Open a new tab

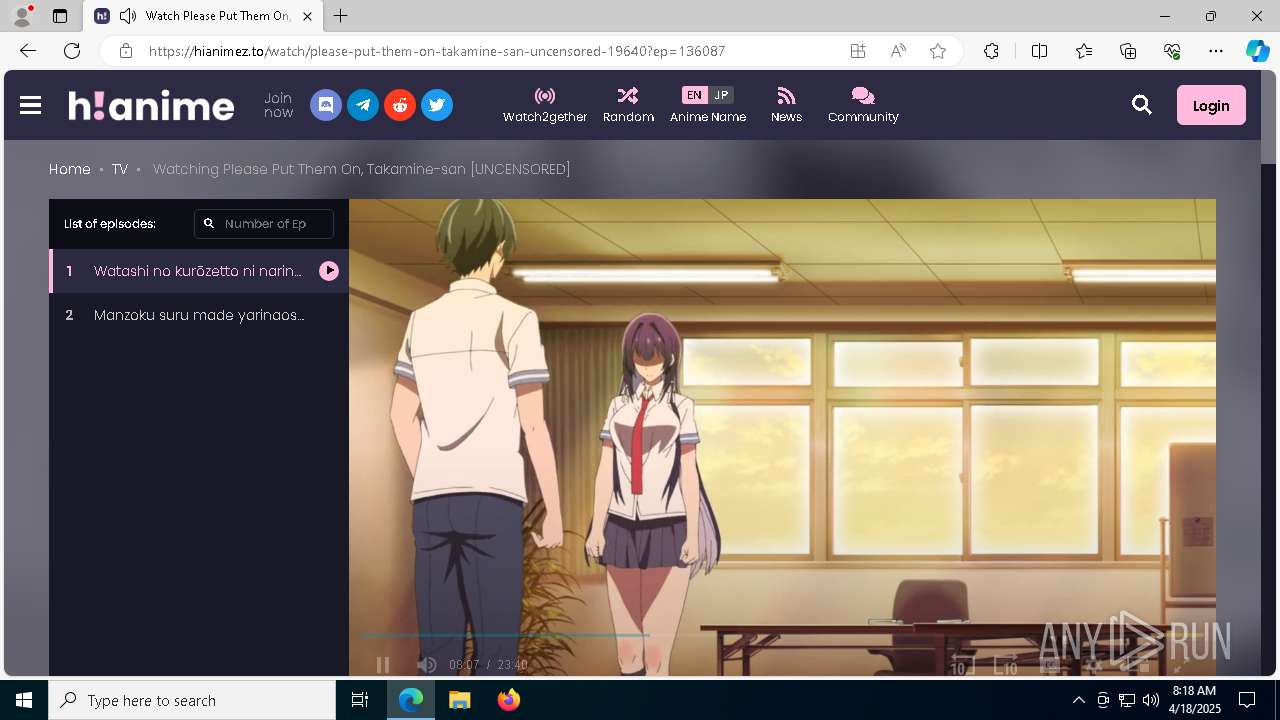point(341,16)
